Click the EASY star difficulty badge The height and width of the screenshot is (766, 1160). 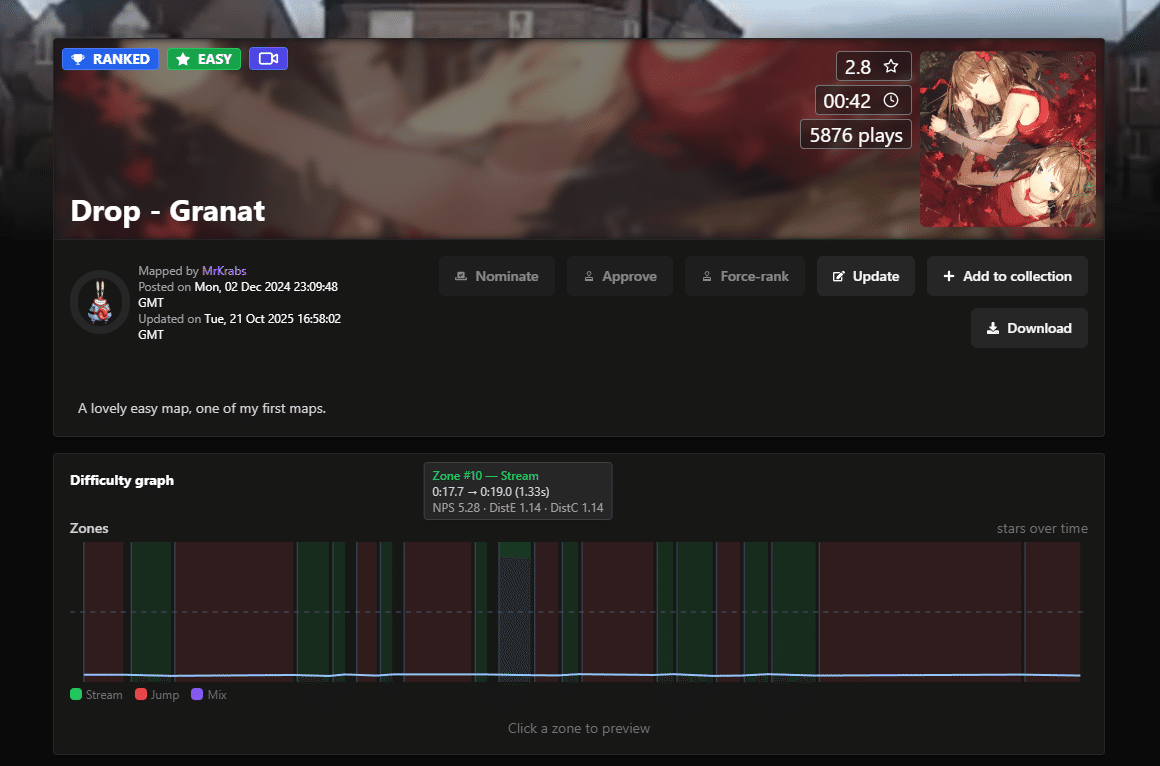pos(204,59)
